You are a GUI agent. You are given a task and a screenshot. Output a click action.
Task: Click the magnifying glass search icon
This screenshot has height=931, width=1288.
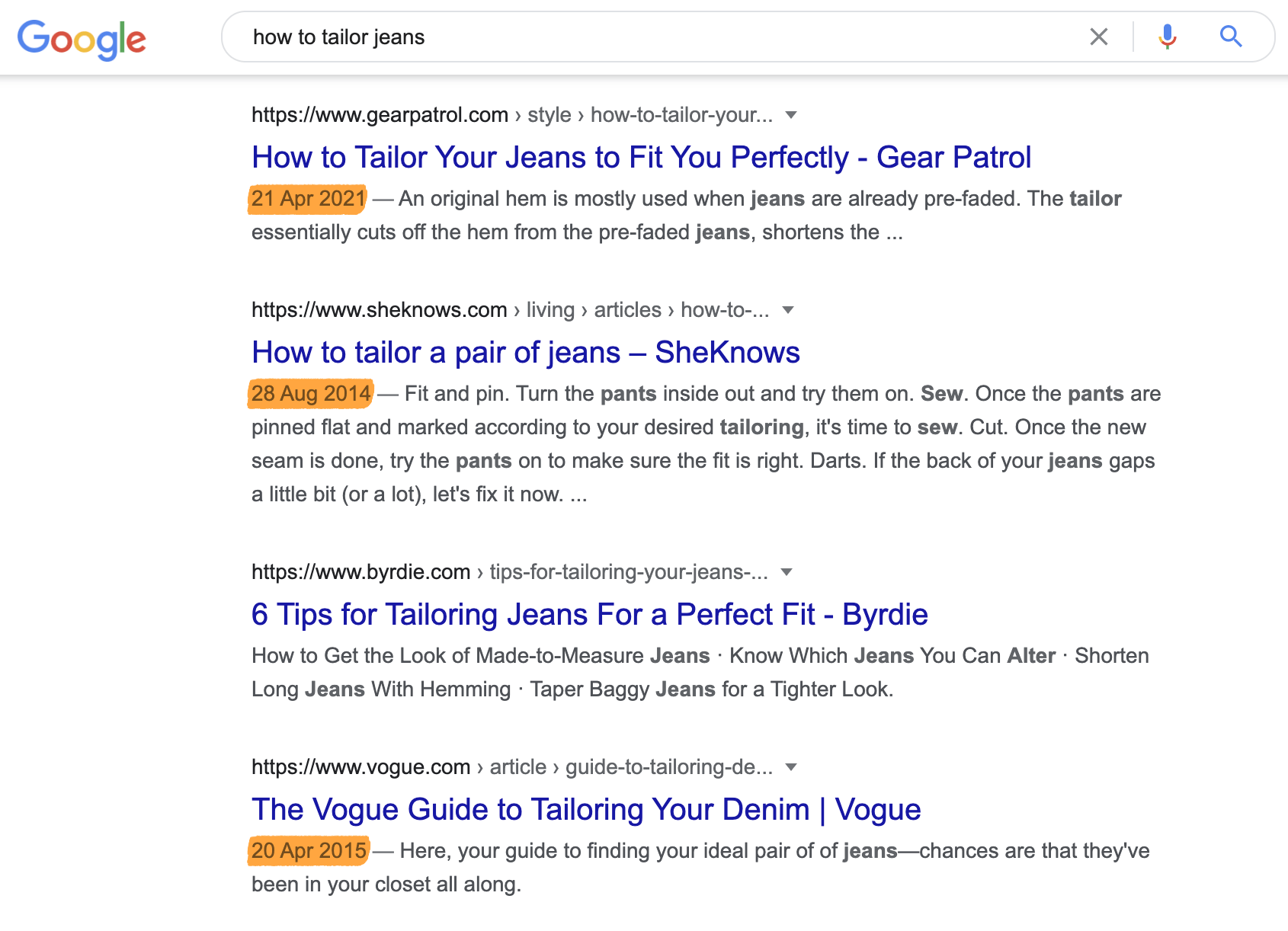(x=1230, y=37)
